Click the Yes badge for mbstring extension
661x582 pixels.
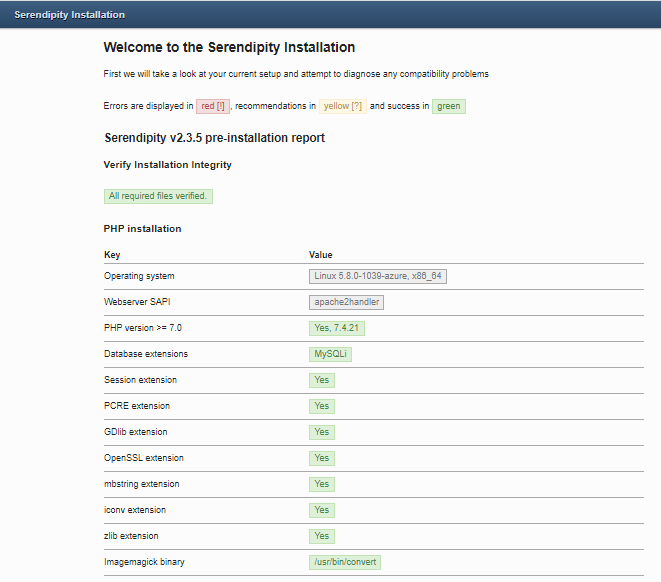pyautogui.click(x=321, y=484)
